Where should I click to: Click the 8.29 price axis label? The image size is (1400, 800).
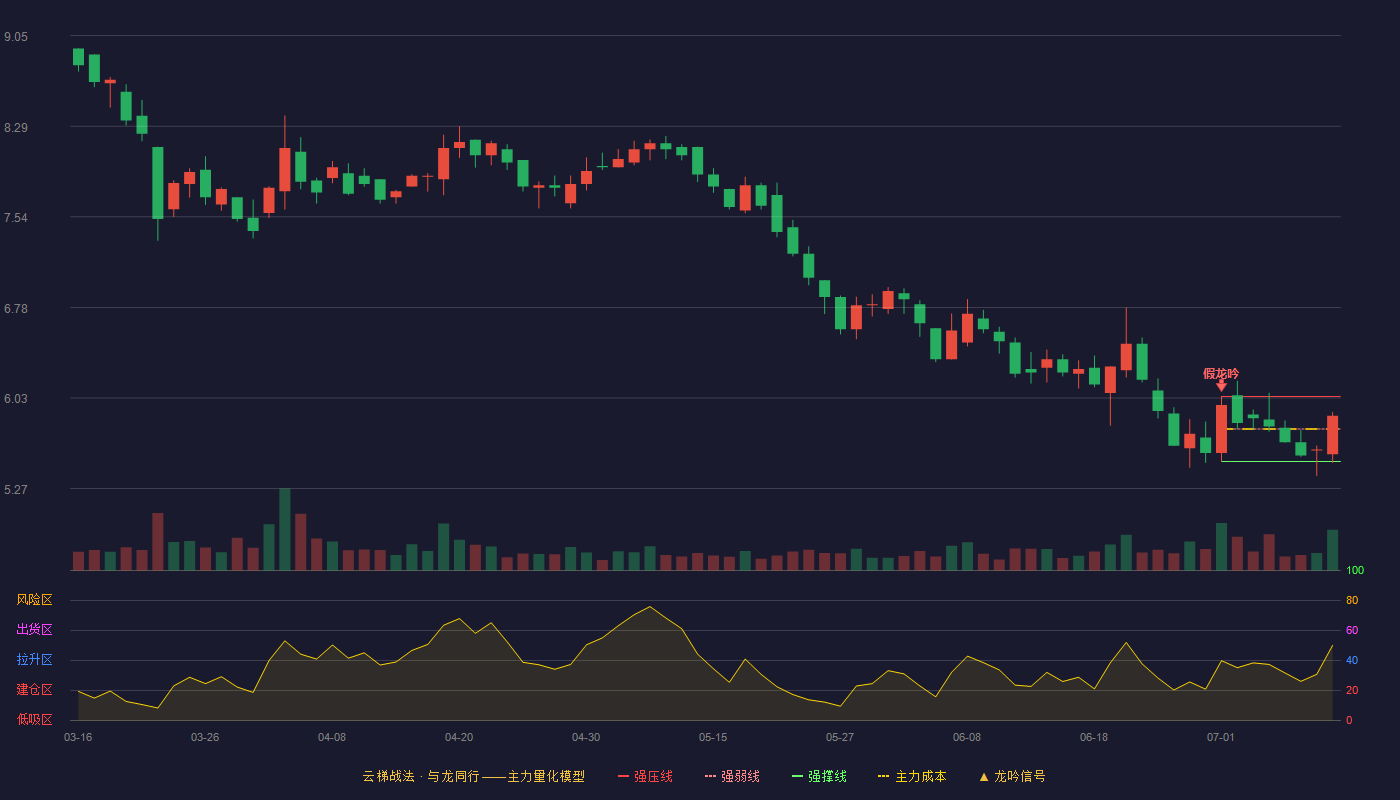[x=16, y=128]
